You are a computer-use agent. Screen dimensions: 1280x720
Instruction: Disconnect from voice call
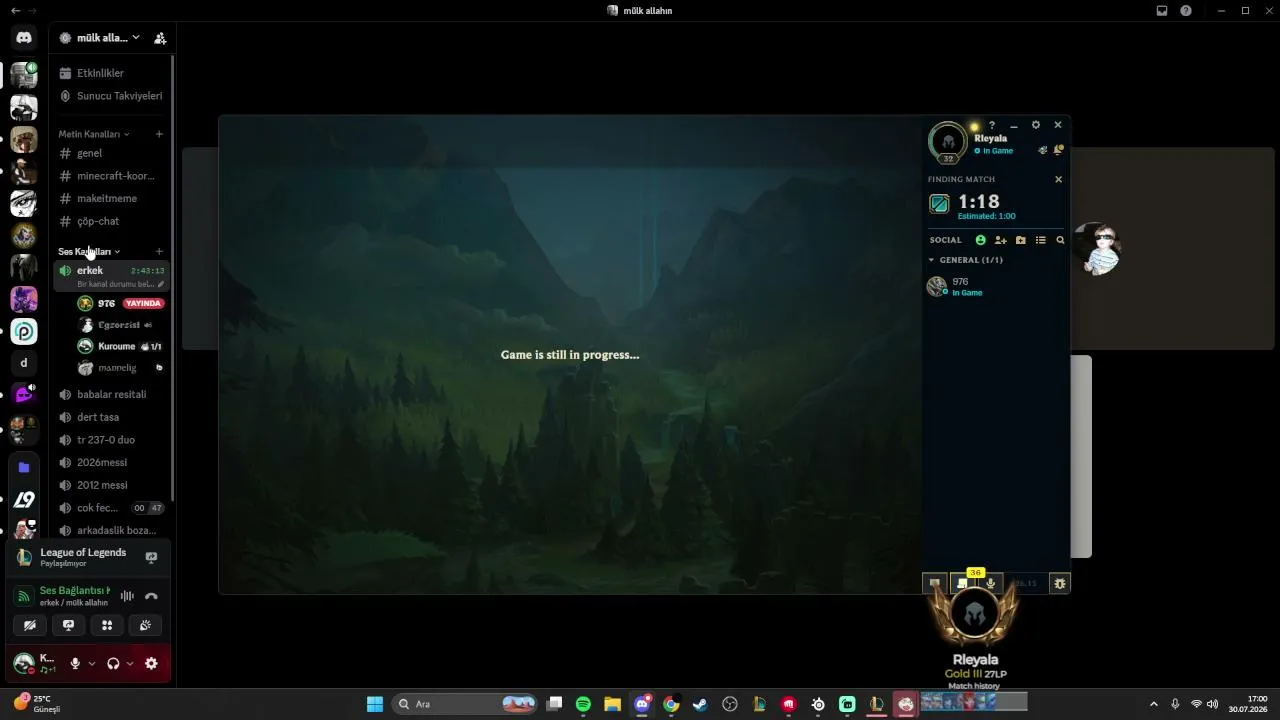(151, 596)
